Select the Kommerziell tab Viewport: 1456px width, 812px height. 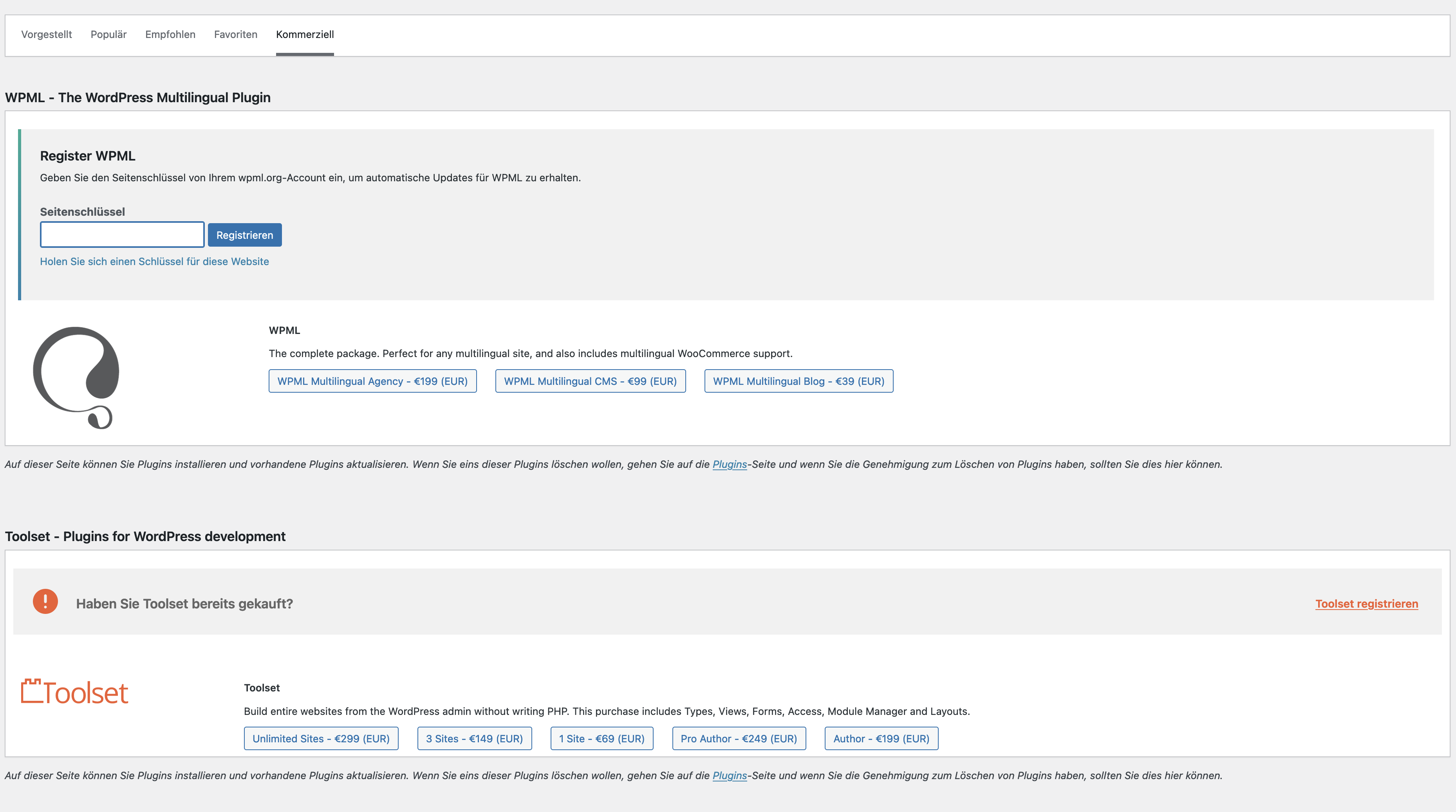point(305,34)
